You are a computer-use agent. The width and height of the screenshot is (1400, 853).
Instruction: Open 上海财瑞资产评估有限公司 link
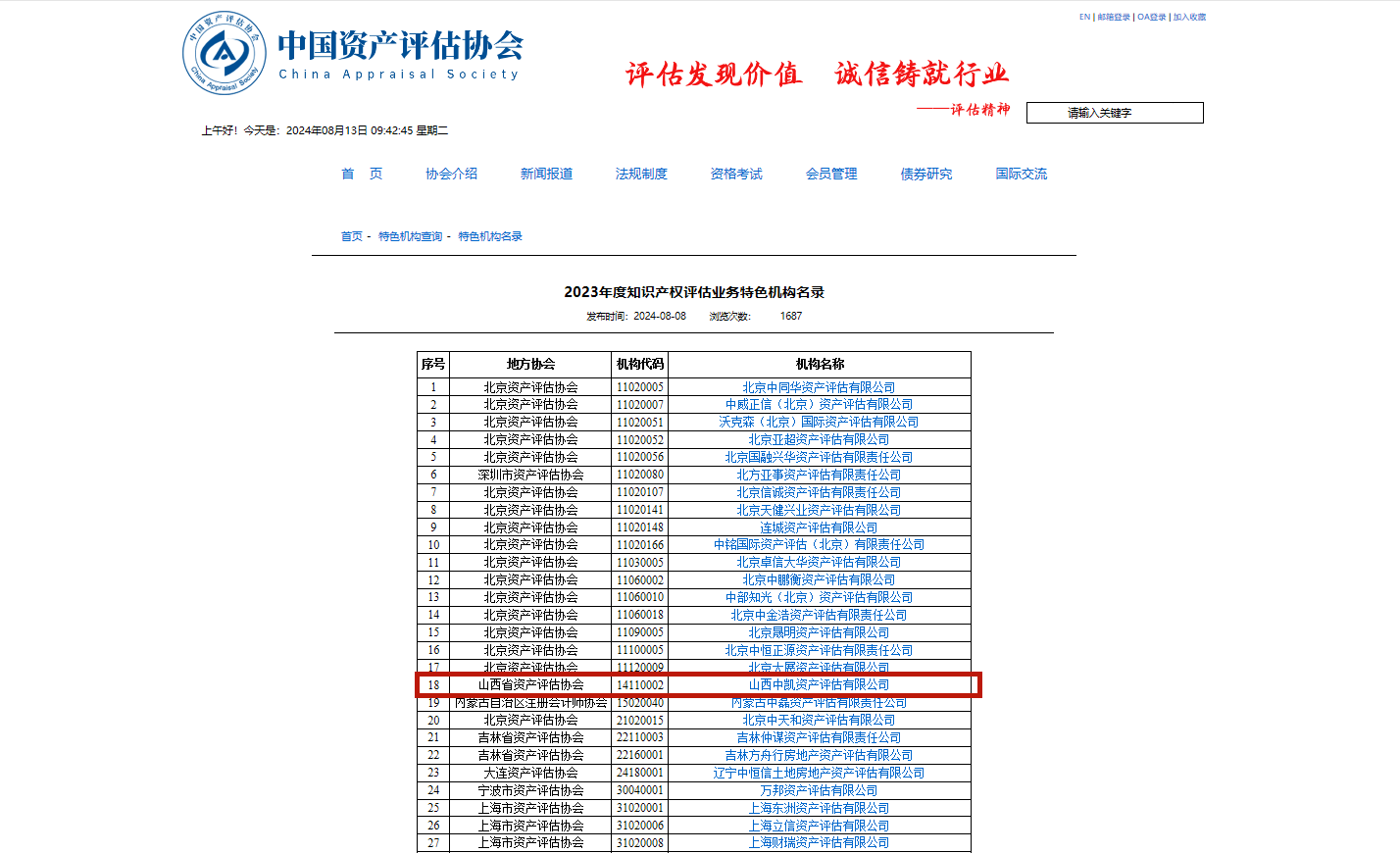pos(819,842)
